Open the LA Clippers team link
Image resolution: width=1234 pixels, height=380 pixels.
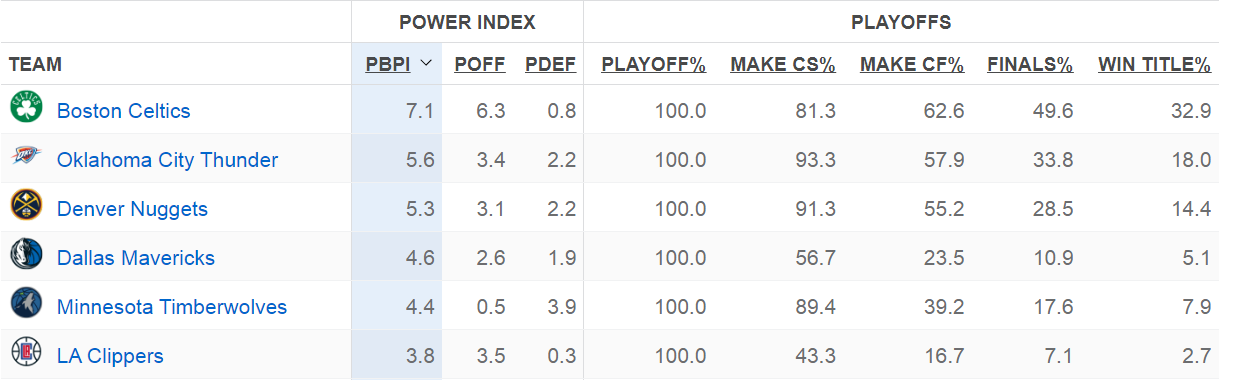[x=110, y=356]
